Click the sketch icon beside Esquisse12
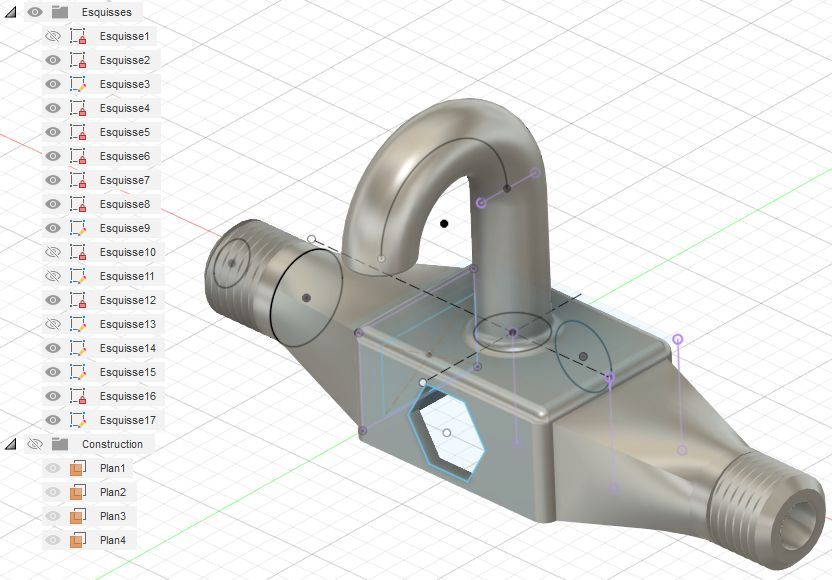The height and width of the screenshot is (580, 832). click(78, 300)
